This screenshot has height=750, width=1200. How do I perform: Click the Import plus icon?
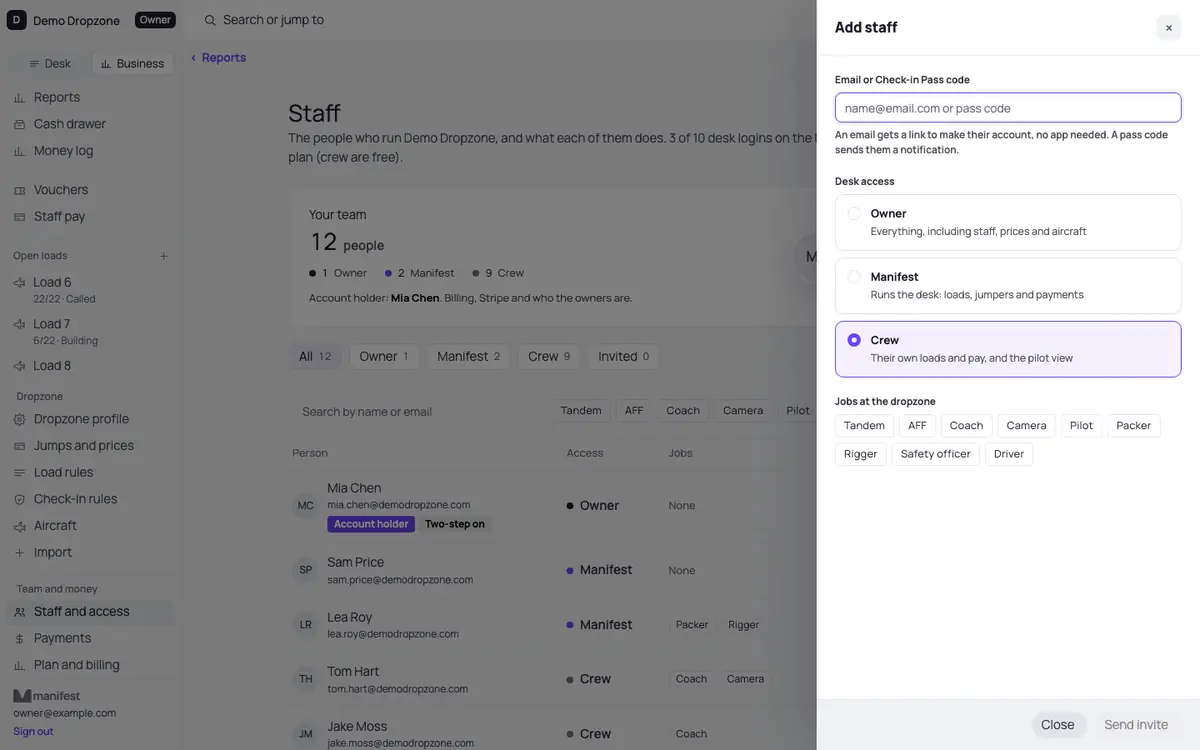click(20, 553)
